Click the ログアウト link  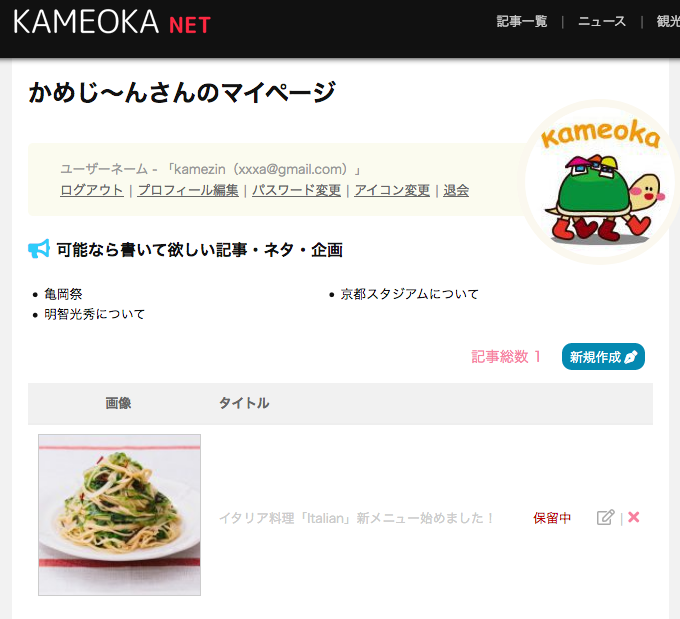coord(92,190)
